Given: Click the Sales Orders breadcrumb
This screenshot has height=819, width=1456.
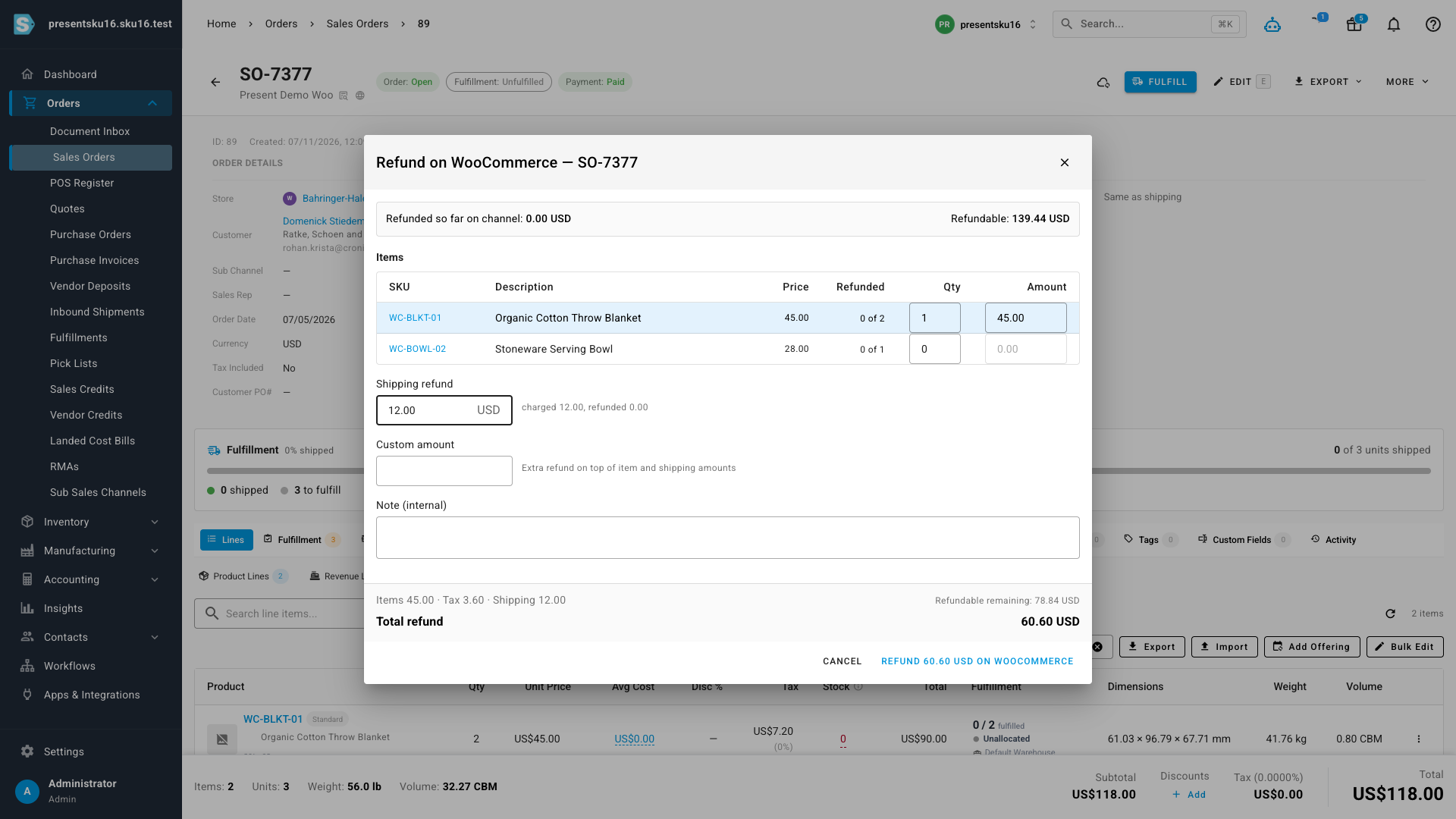Looking at the screenshot, I should 357,24.
